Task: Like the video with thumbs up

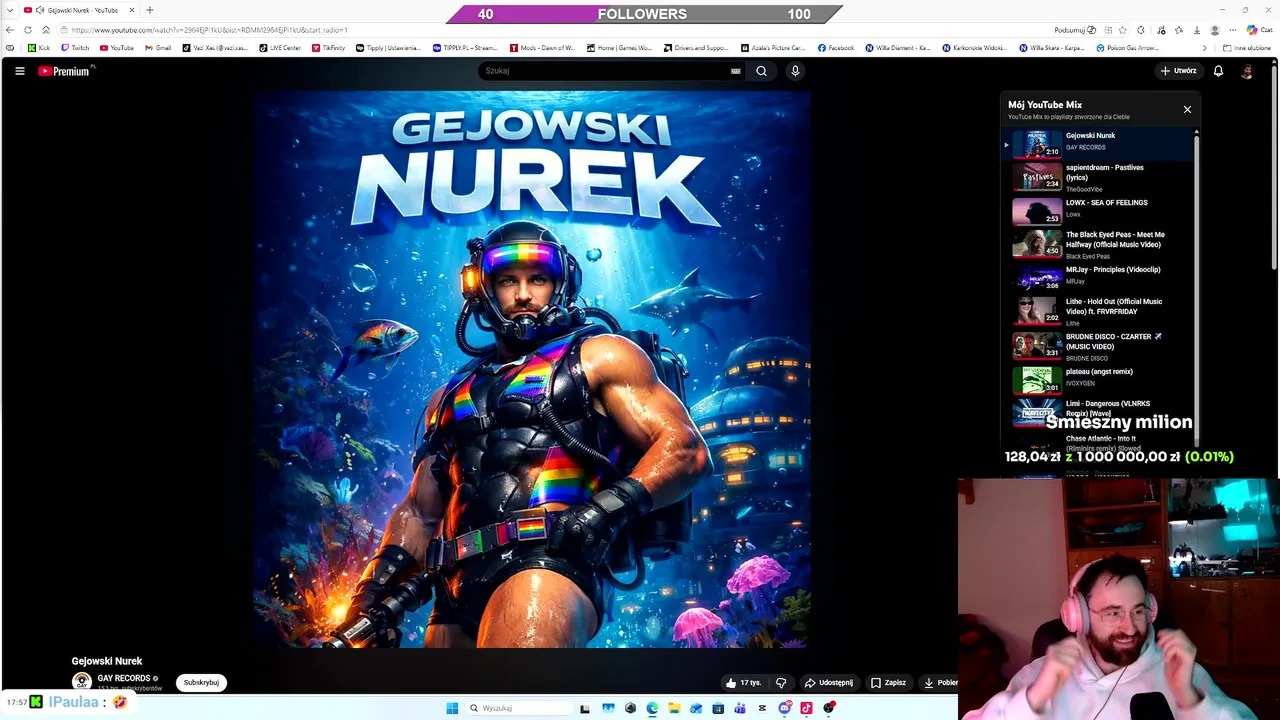Action: click(744, 683)
